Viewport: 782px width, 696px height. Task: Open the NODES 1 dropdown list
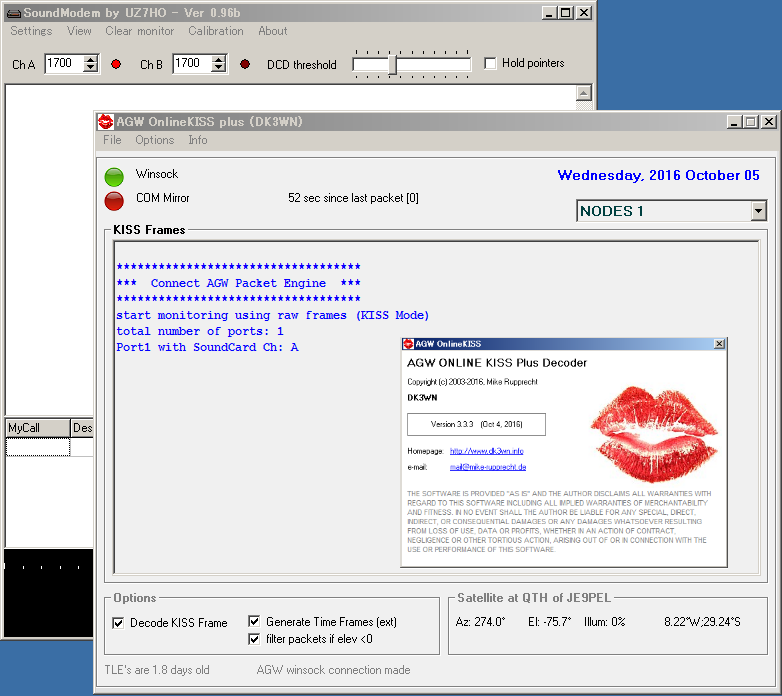[758, 211]
